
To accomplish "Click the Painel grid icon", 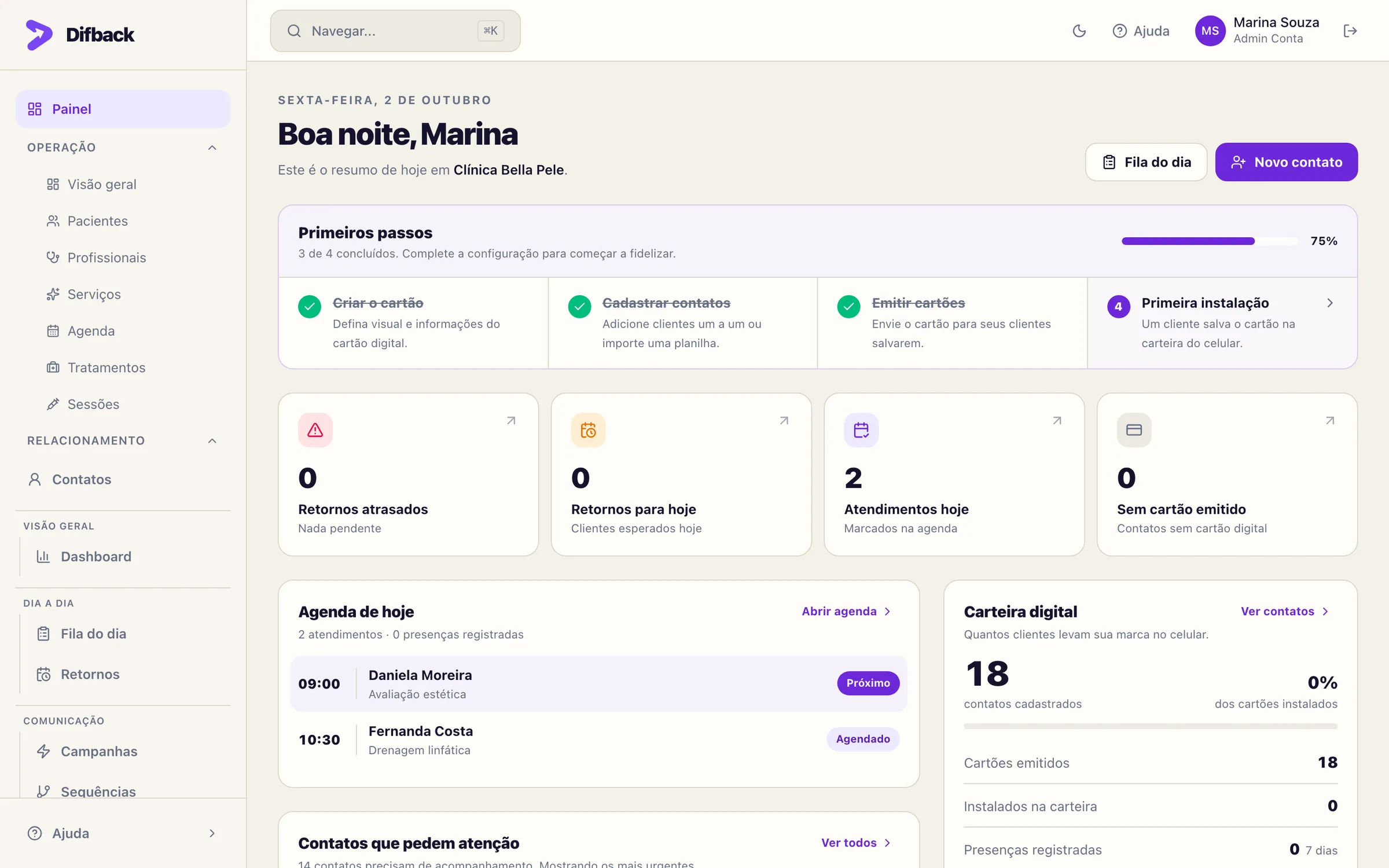I will coord(35,109).
